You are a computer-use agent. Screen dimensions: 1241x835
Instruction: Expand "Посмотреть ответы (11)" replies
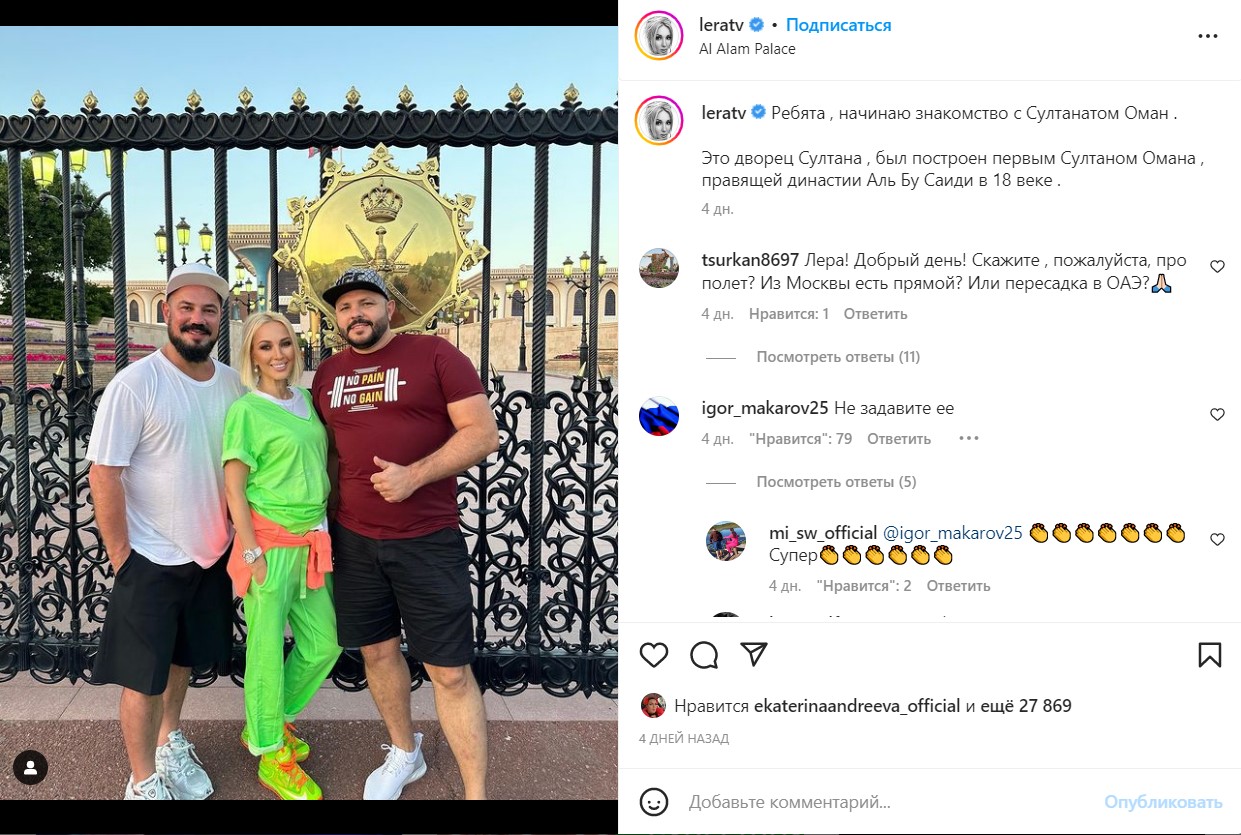[x=838, y=357]
